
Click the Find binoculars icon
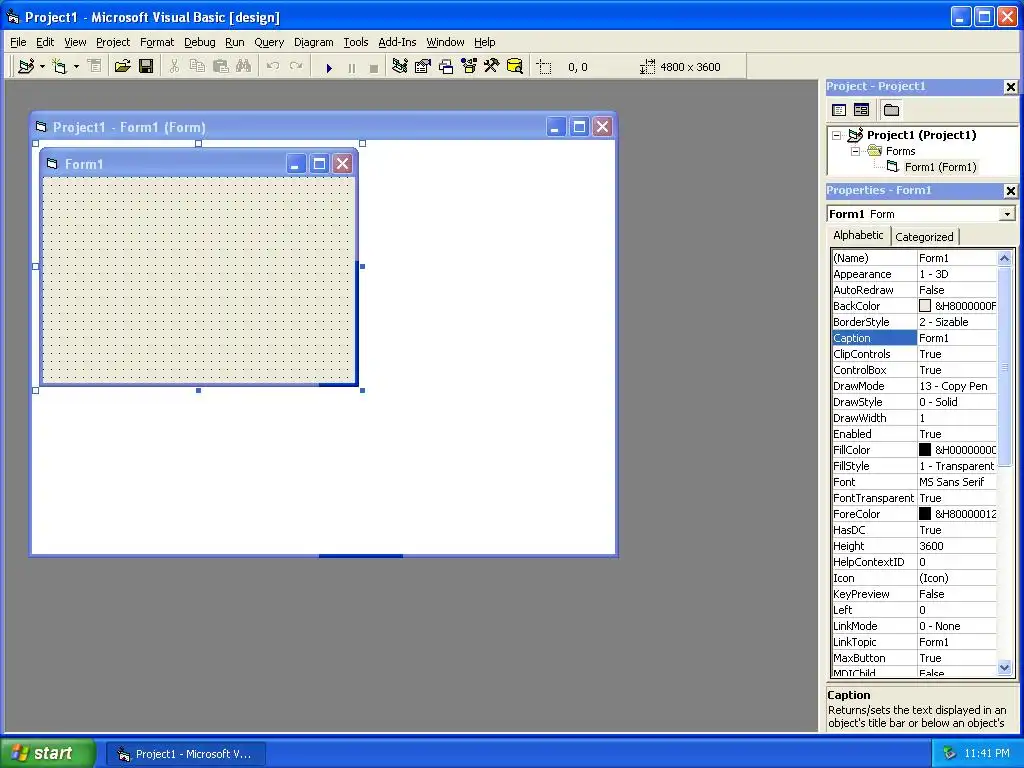pos(244,66)
